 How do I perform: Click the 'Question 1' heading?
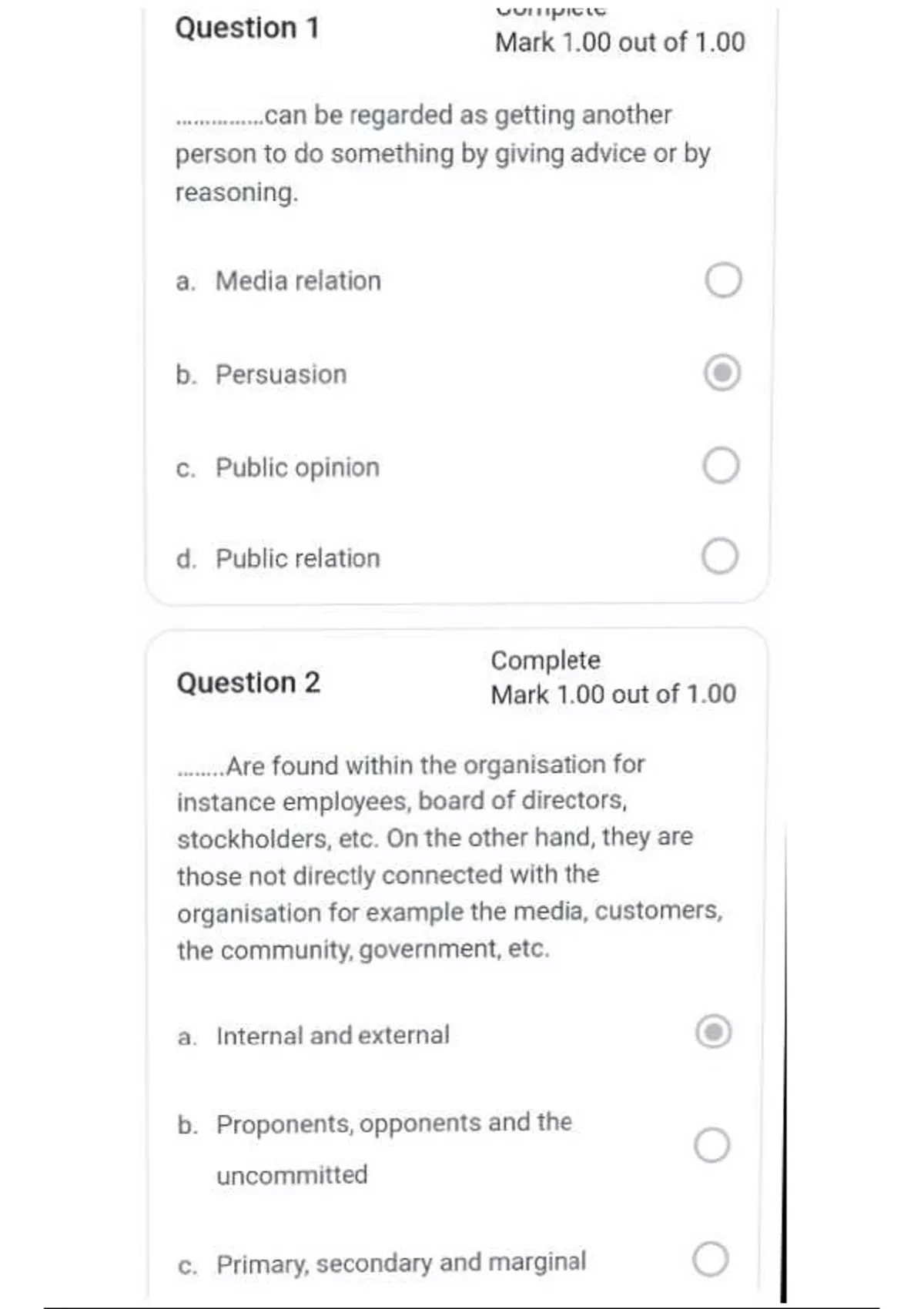pos(246,28)
